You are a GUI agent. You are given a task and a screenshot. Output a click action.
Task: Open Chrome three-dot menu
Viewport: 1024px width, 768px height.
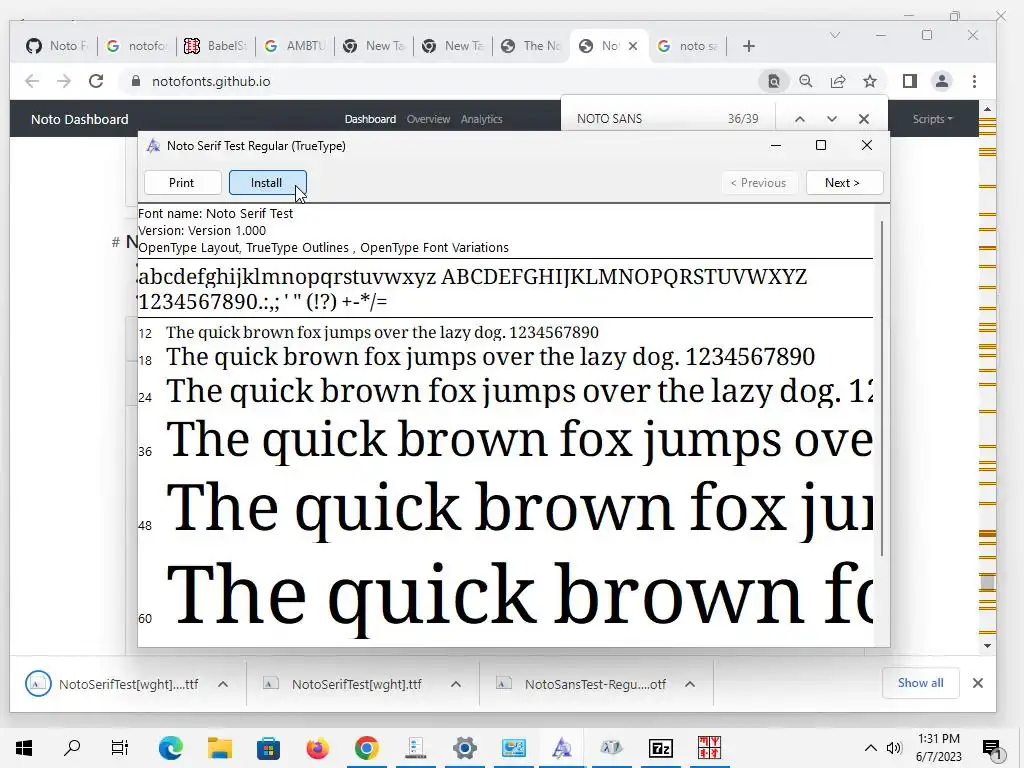pyautogui.click(x=974, y=81)
